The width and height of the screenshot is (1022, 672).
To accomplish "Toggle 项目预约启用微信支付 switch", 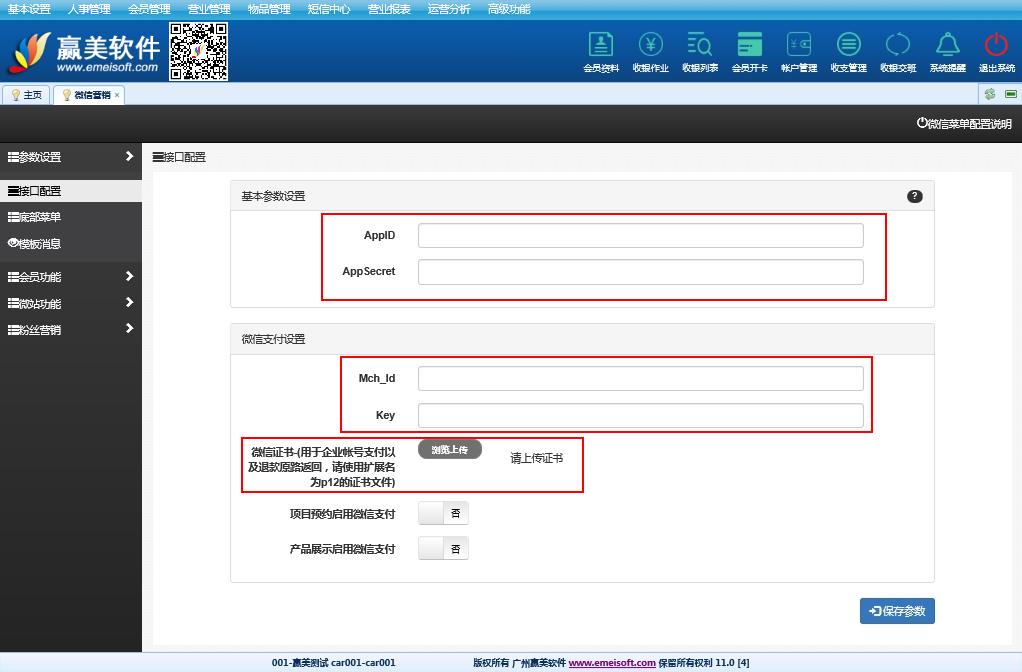I will coord(442,513).
